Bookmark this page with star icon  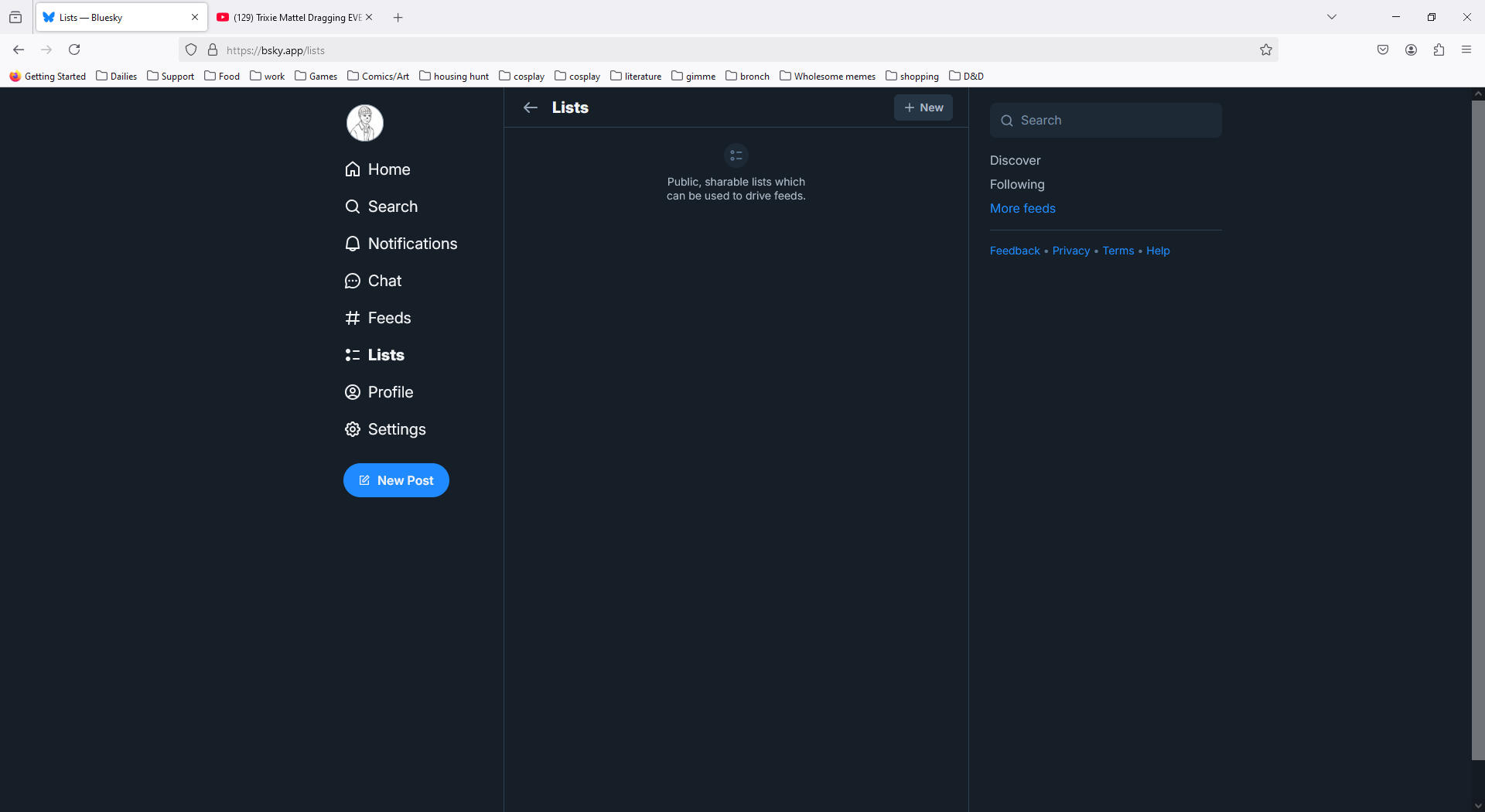[x=1266, y=50]
